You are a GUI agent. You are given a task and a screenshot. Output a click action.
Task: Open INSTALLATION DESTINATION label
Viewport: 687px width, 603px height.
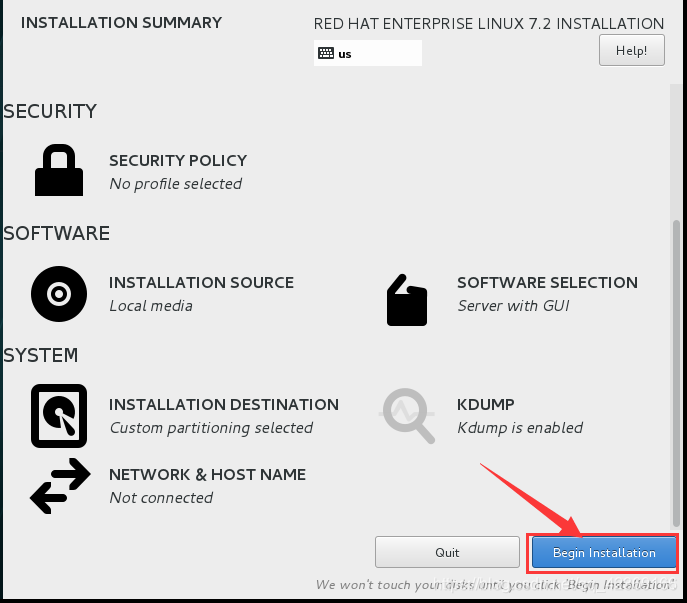click(x=224, y=404)
